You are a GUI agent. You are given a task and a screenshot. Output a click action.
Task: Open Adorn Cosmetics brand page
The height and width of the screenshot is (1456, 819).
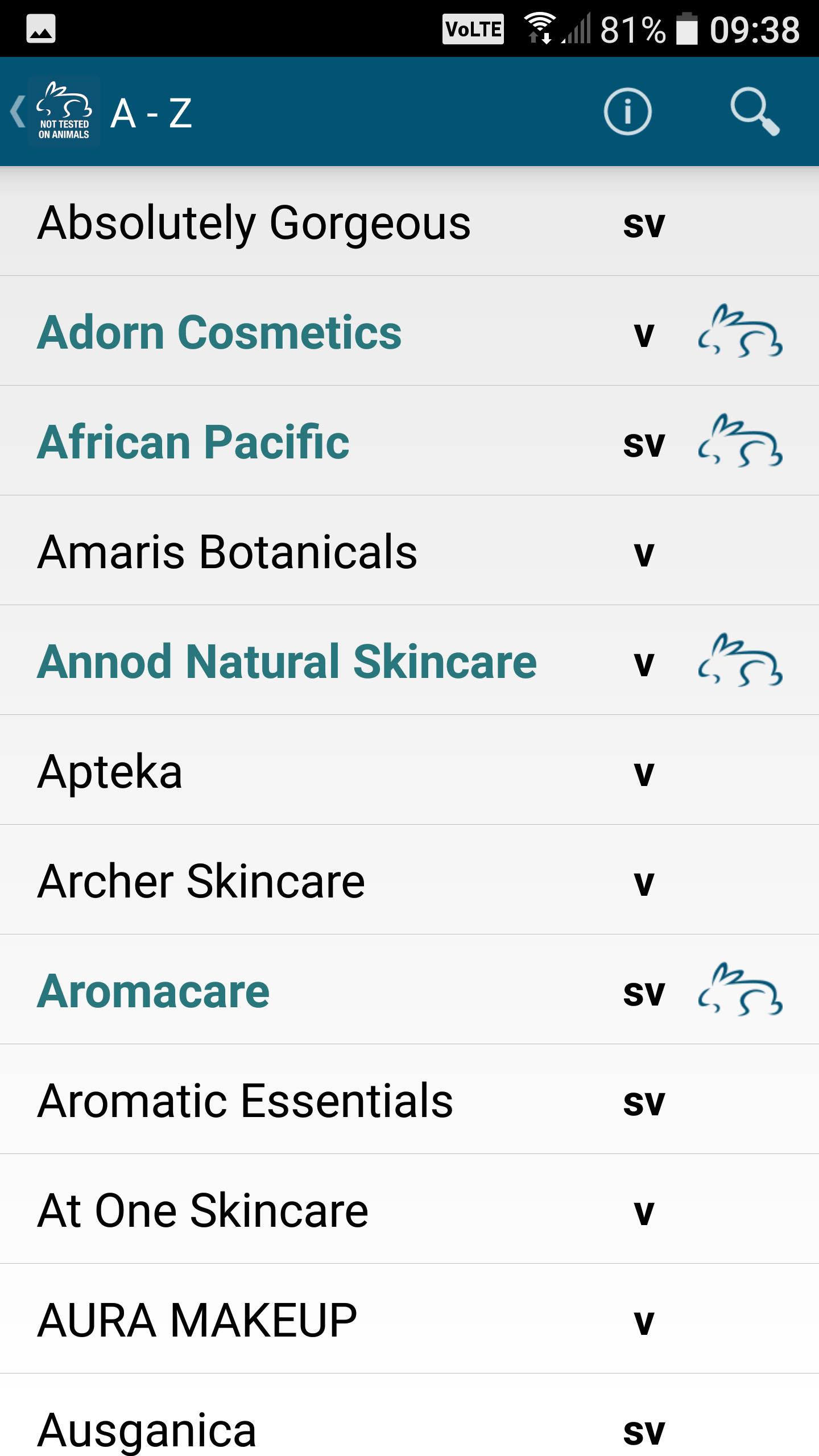[x=220, y=332]
